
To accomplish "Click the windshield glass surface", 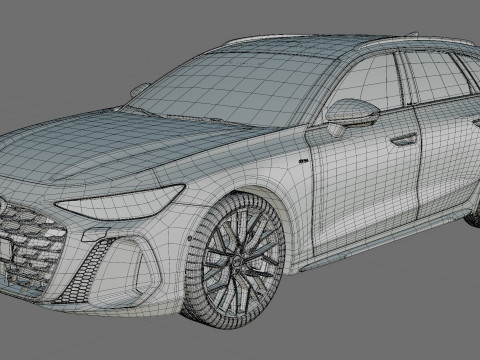I will click(x=230, y=88).
